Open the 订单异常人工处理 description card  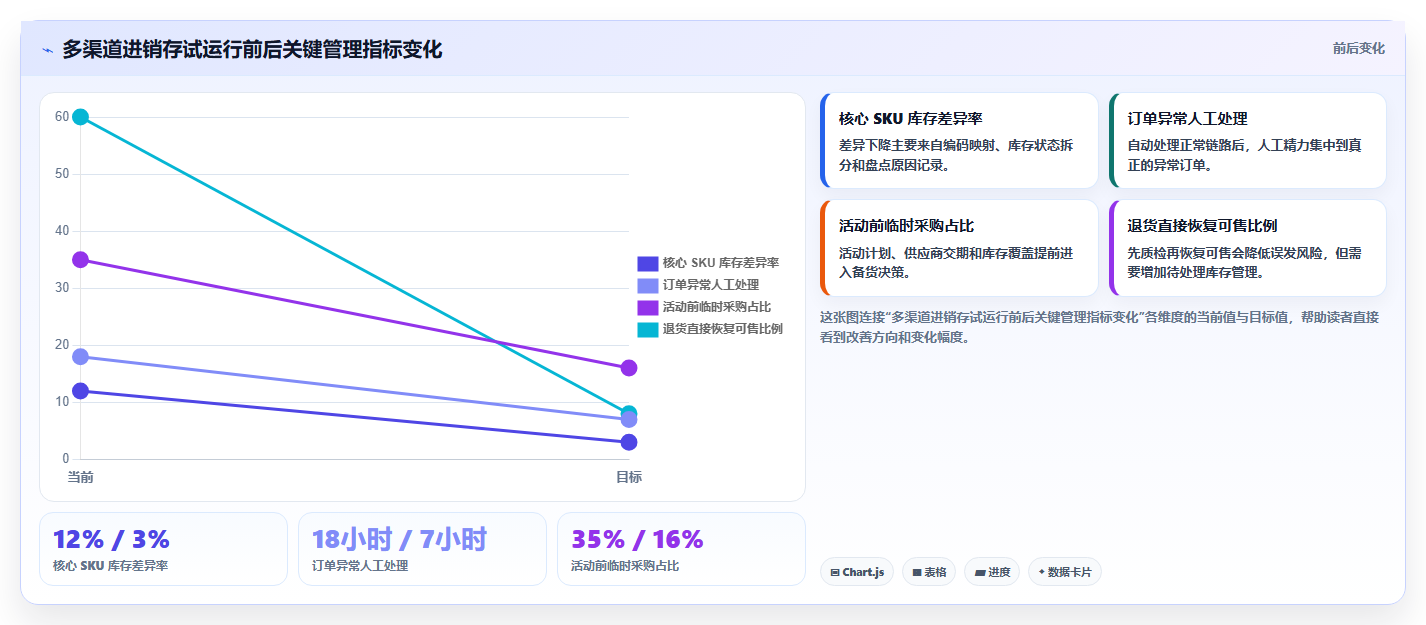(x=1248, y=141)
